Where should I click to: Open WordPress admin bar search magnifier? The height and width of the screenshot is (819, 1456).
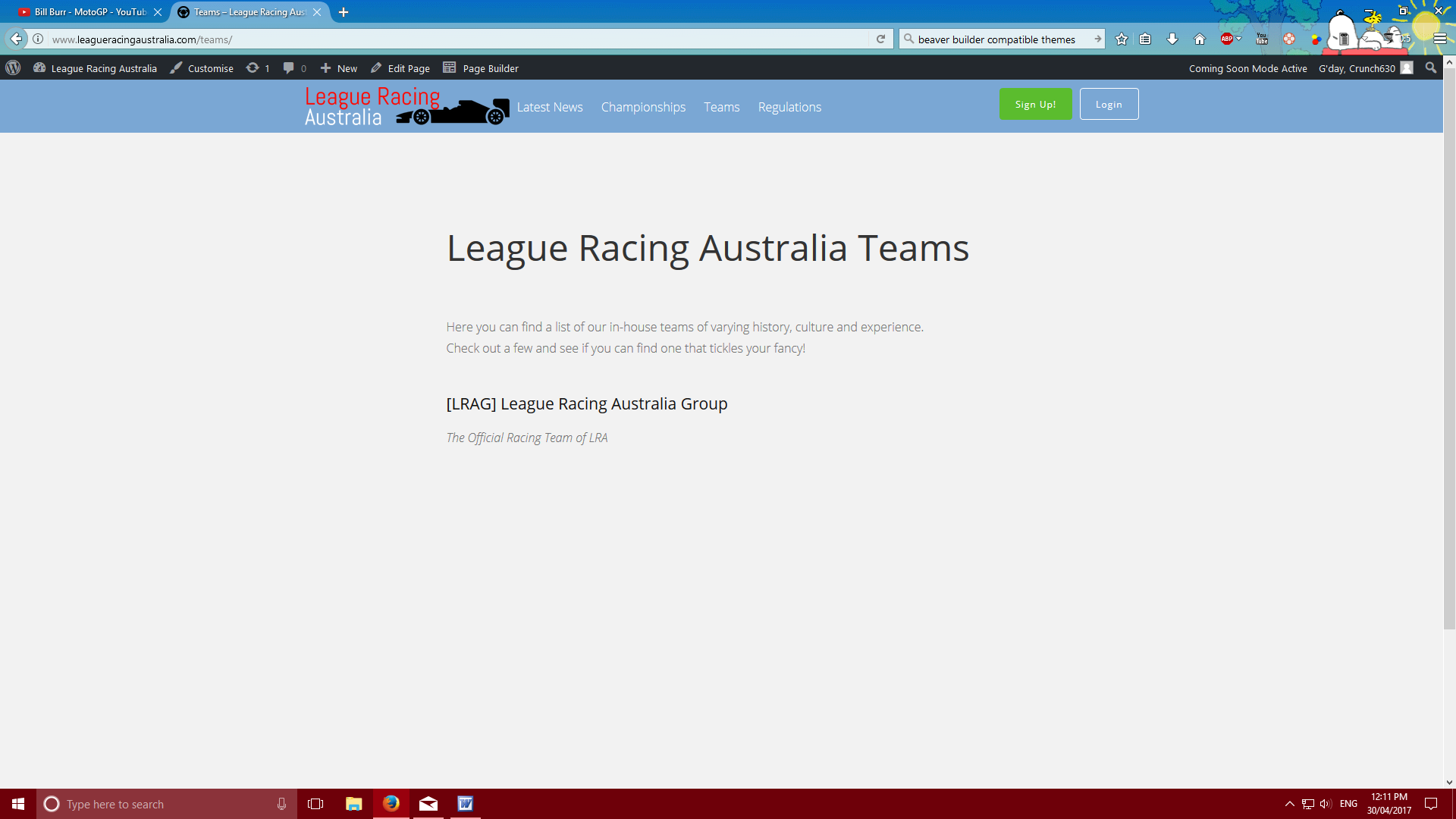click(x=1431, y=68)
